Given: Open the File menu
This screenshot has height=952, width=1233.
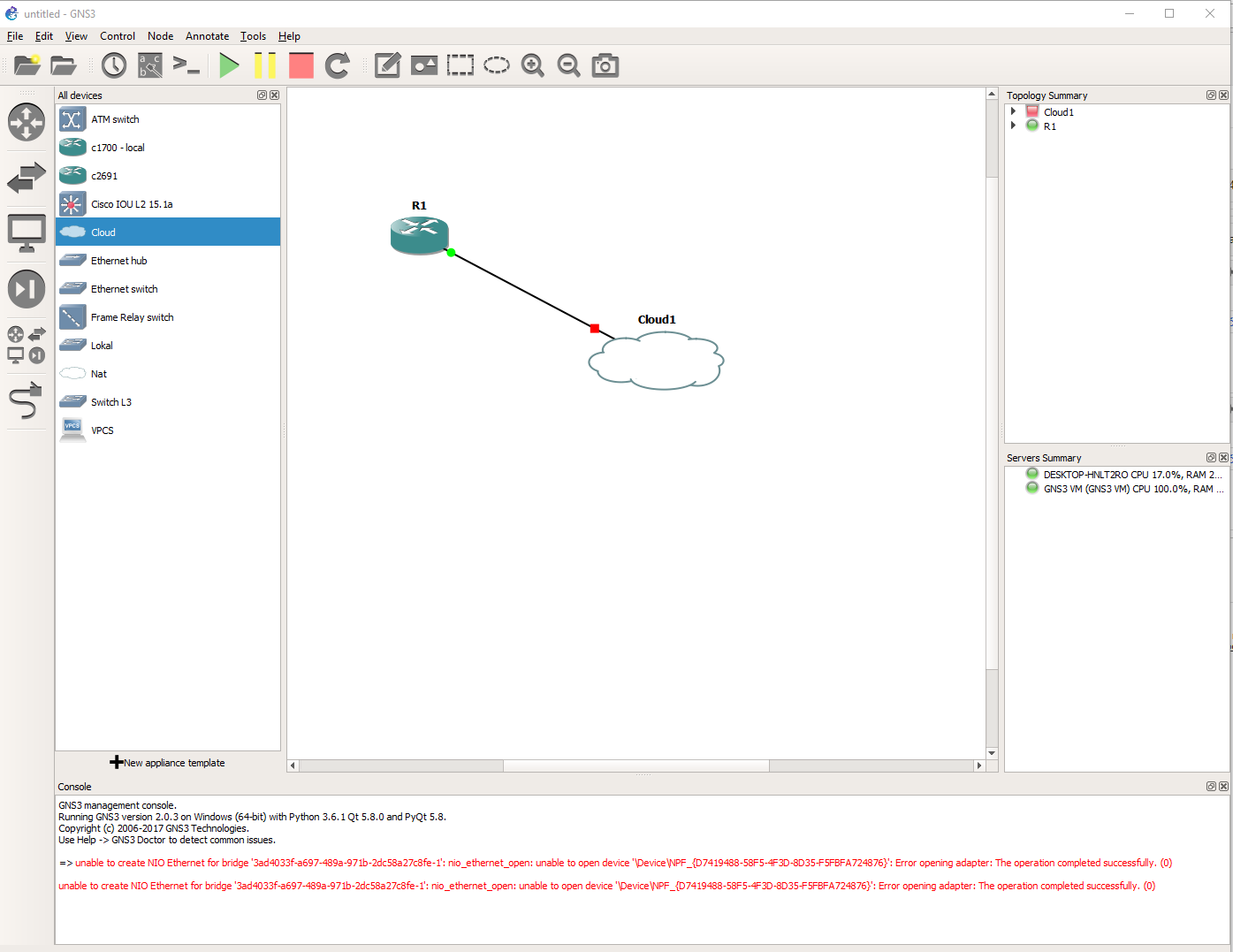Looking at the screenshot, I should [15, 36].
